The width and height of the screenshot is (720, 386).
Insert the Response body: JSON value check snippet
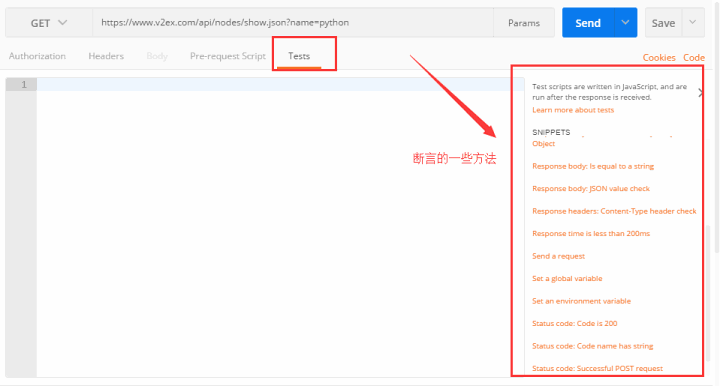tap(591, 189)
